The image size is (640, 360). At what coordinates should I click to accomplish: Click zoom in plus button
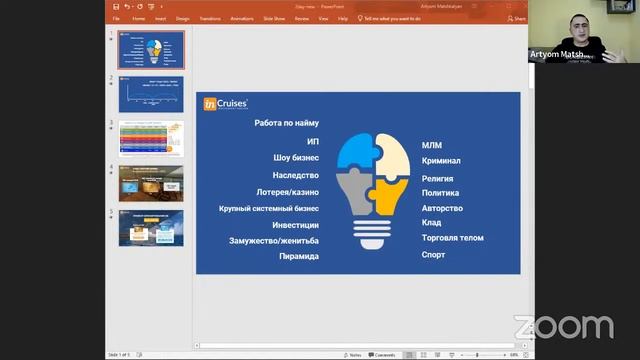505,355
